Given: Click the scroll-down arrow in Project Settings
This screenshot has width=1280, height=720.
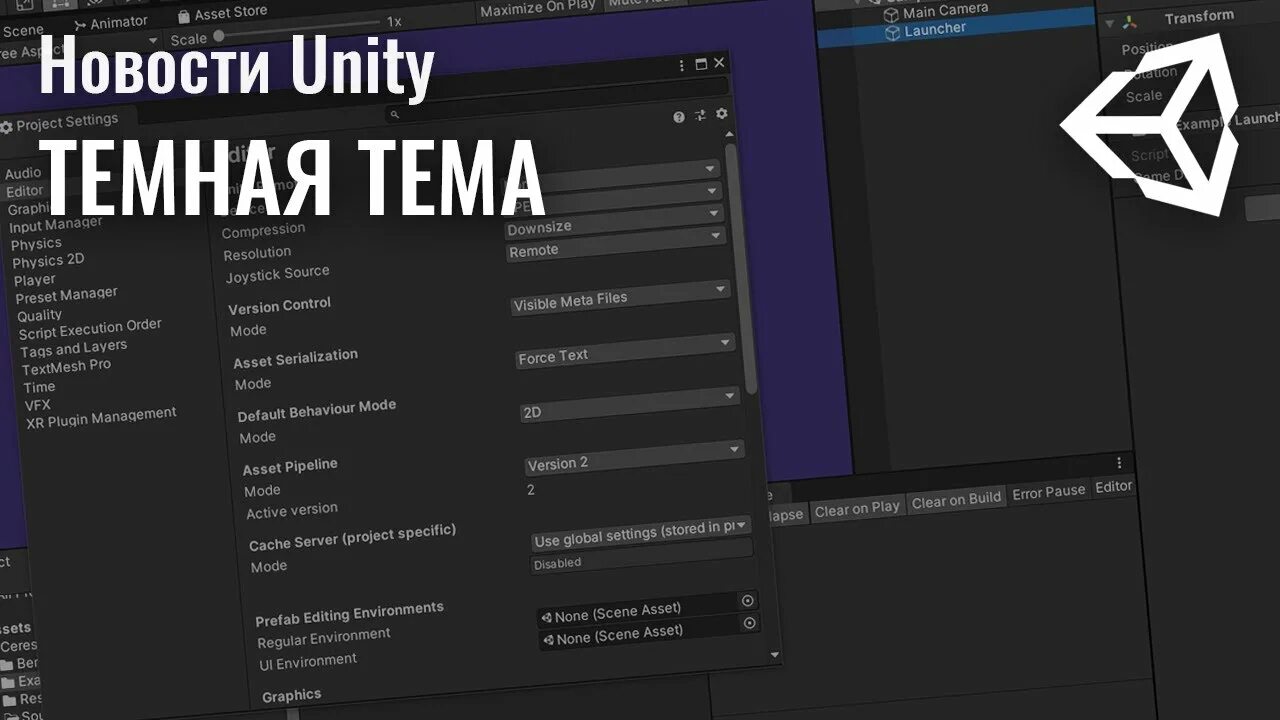Looking at the screenshot, I should click(x=774, y=654).
